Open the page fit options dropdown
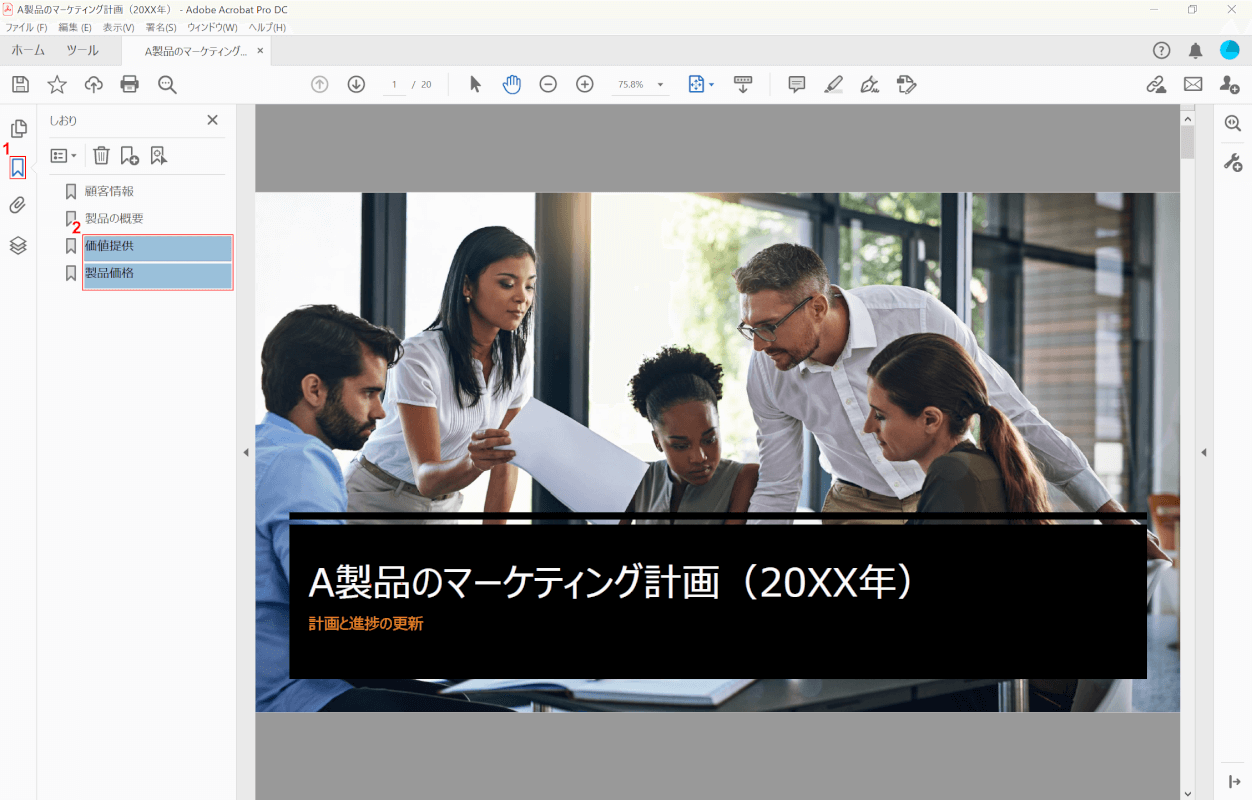The image size is (1252, 800). [x=701, y=85]
